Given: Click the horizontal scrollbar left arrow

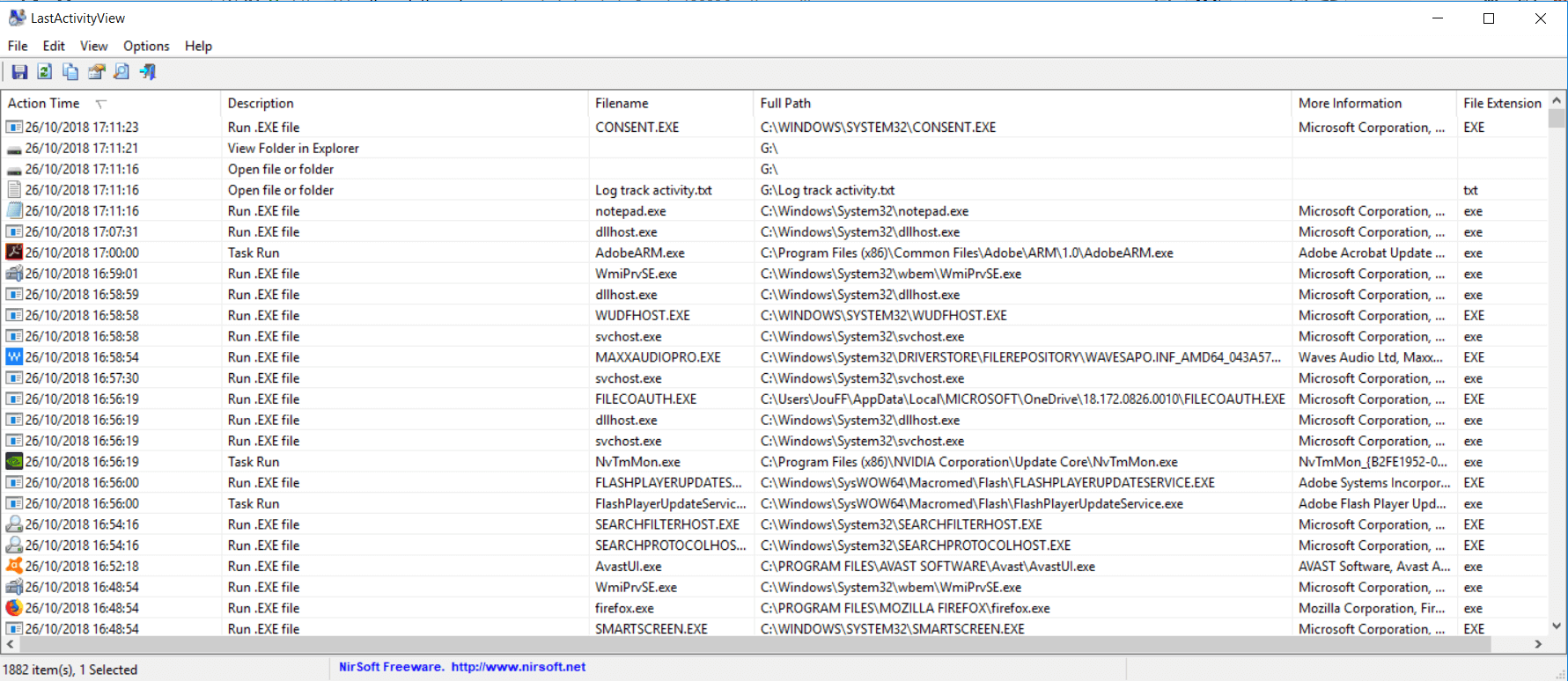Looking at the screenshot, I should 10,644.
